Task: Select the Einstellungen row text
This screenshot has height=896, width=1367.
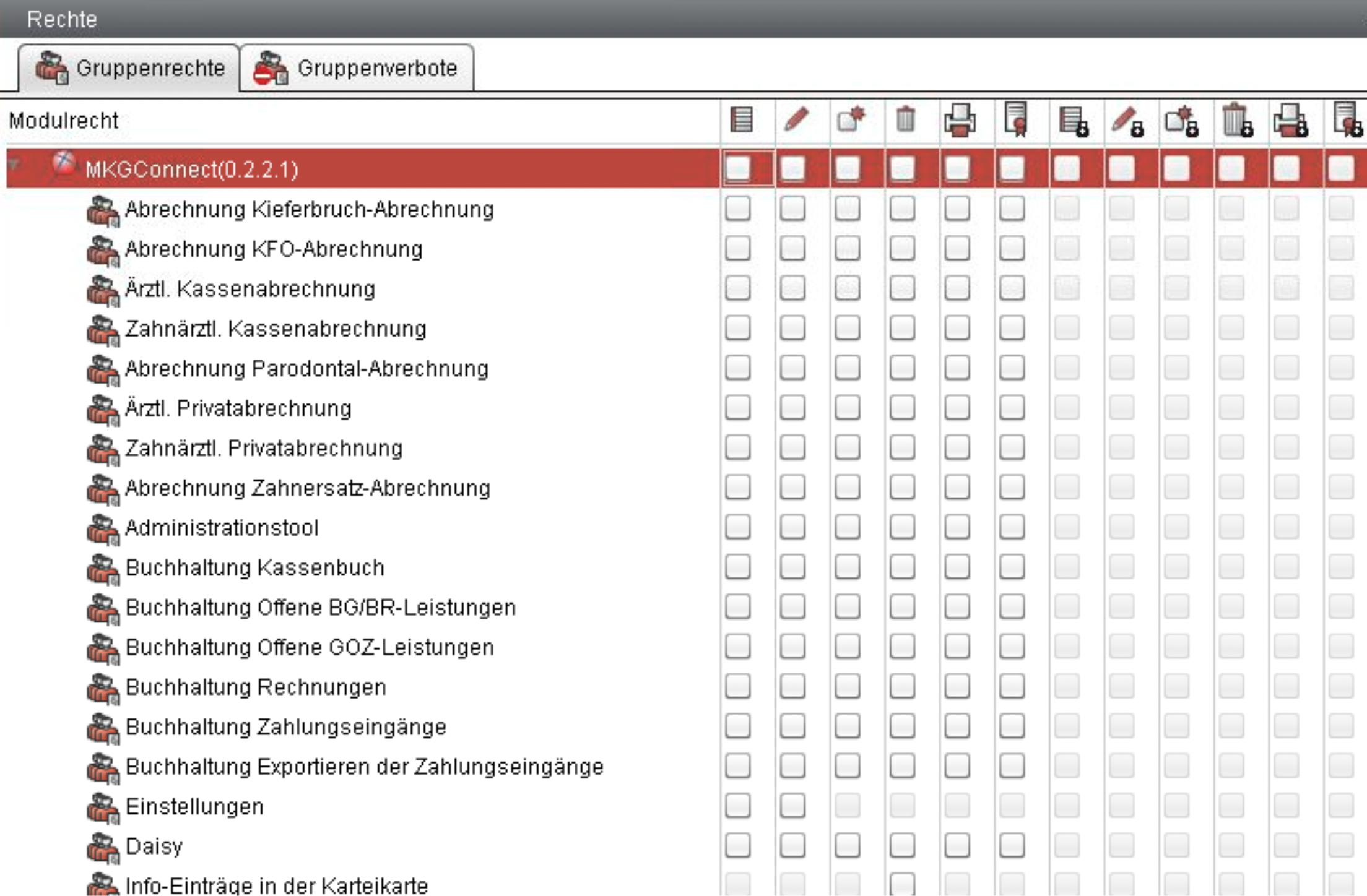Action: (x=194, y=807)
